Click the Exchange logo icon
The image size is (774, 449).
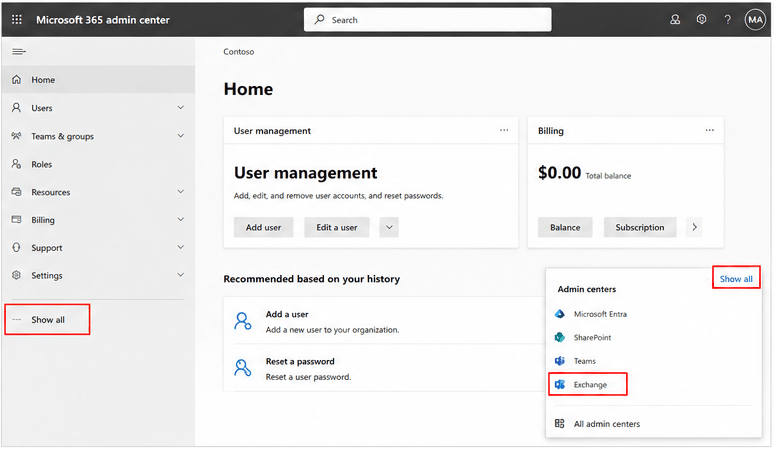click(x=559, y=384)
